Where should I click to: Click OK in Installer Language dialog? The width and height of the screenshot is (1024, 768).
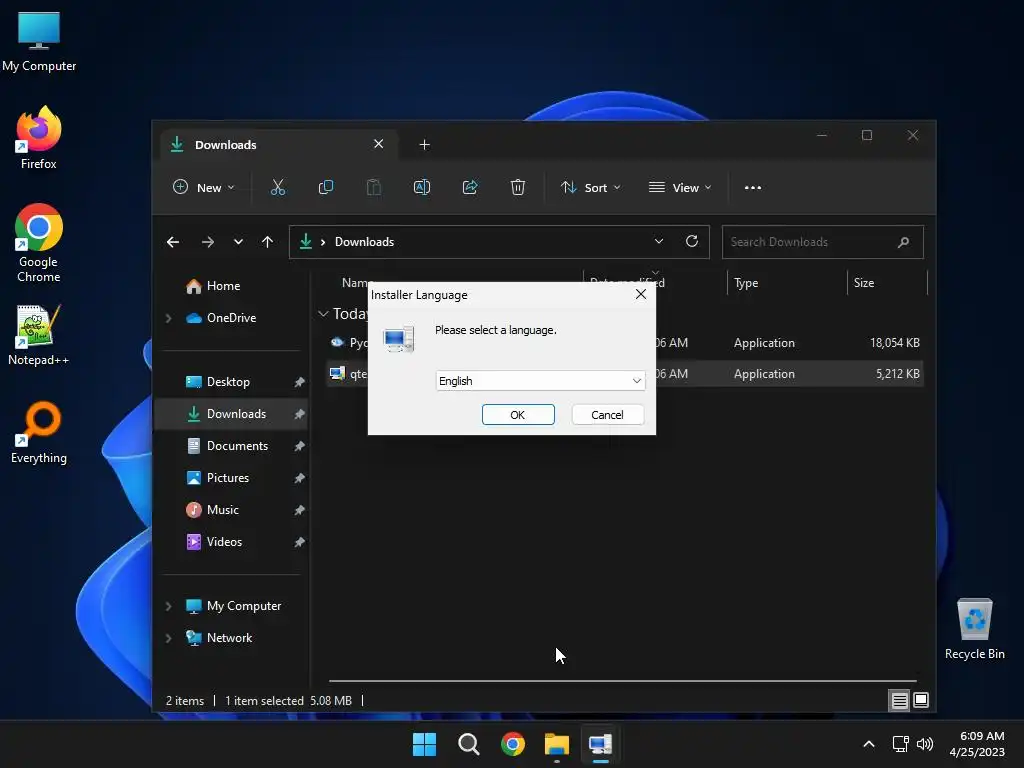518,415
